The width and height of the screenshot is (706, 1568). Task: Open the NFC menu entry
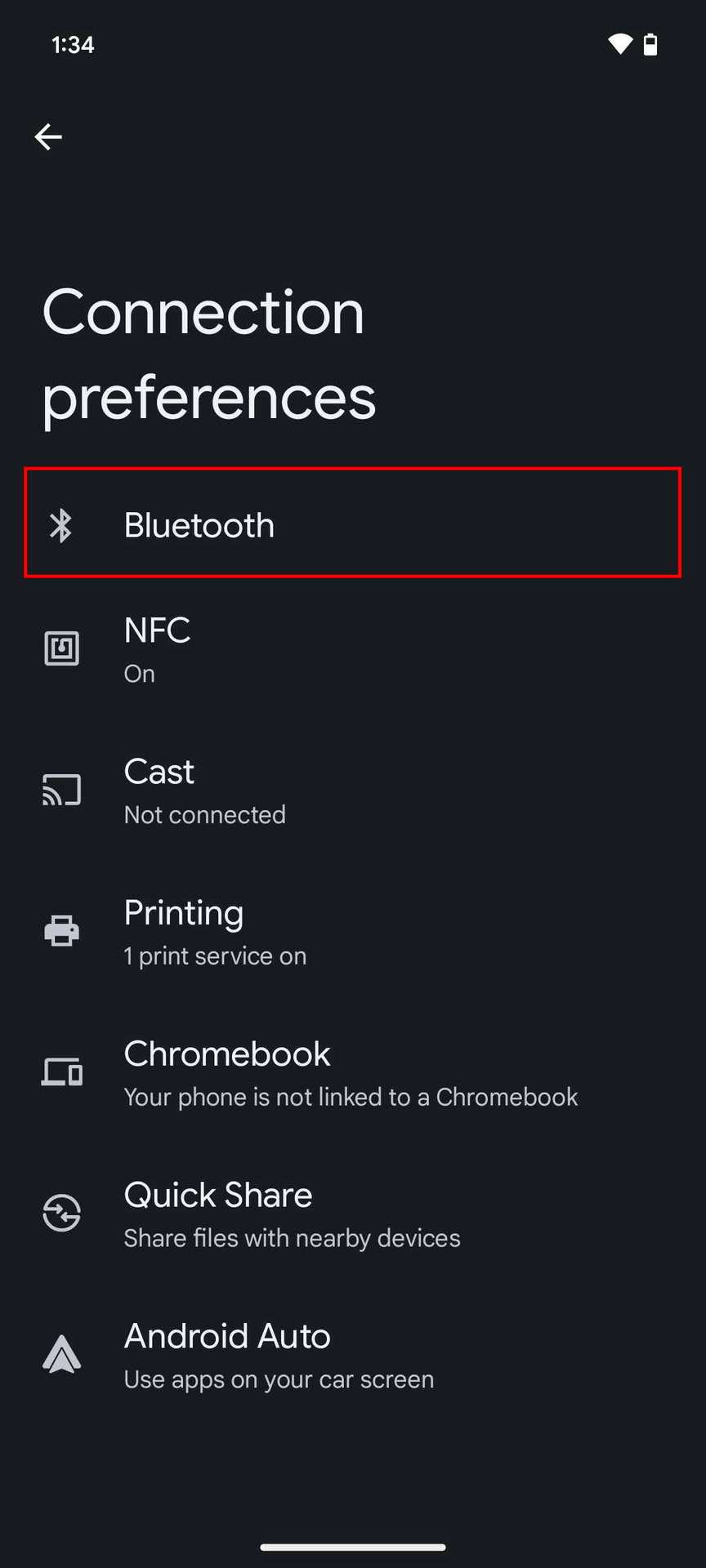[x=157, y=630]
